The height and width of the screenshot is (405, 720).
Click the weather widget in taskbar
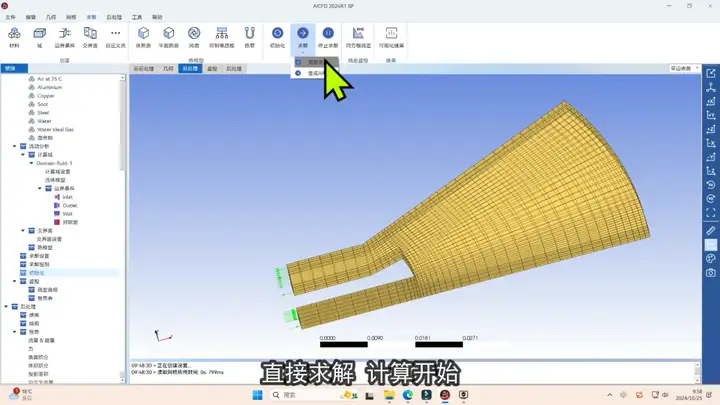click(21, 394)
